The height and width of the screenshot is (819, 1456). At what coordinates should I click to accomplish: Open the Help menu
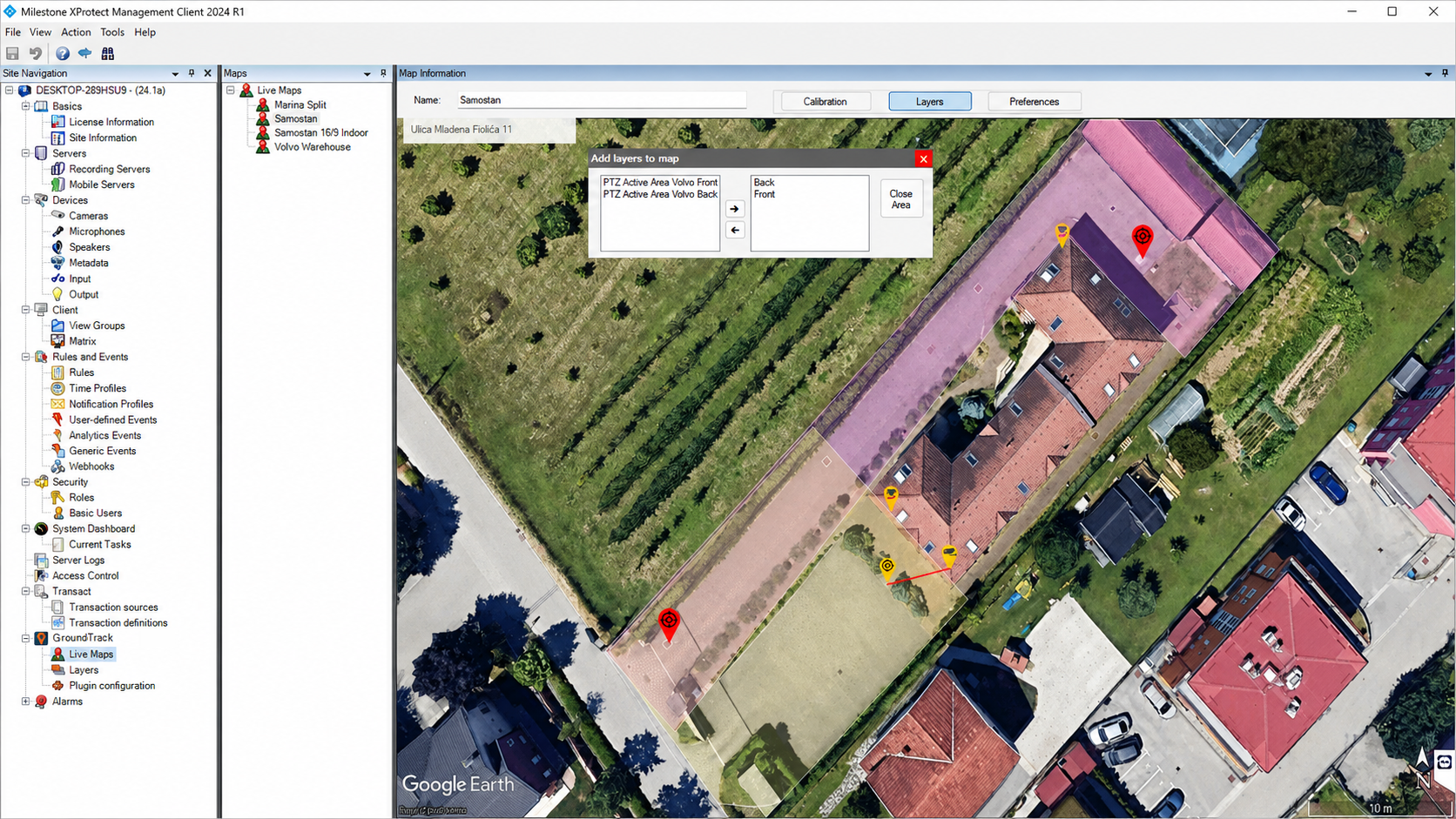145,32
